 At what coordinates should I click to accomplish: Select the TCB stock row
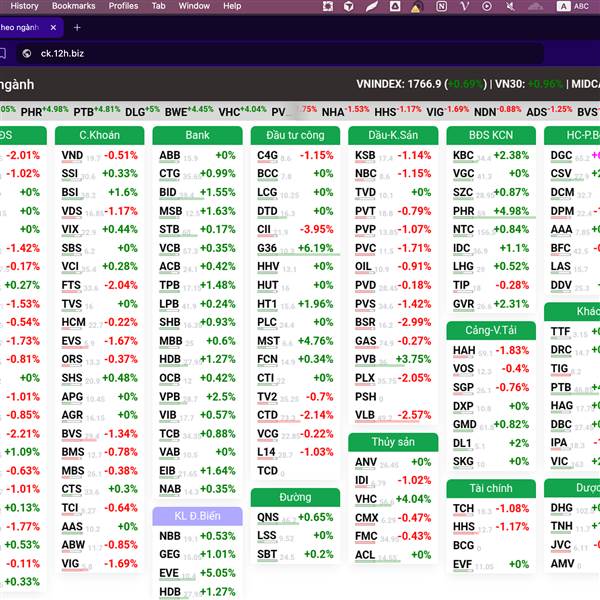[x=197, y=434]
